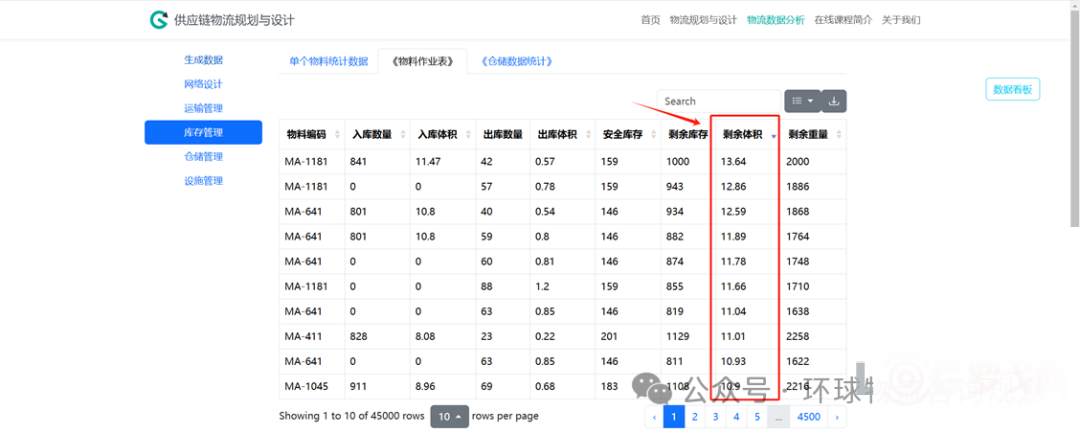Go to page 5
Screen dimensions: 1080x433
[757, 416]
